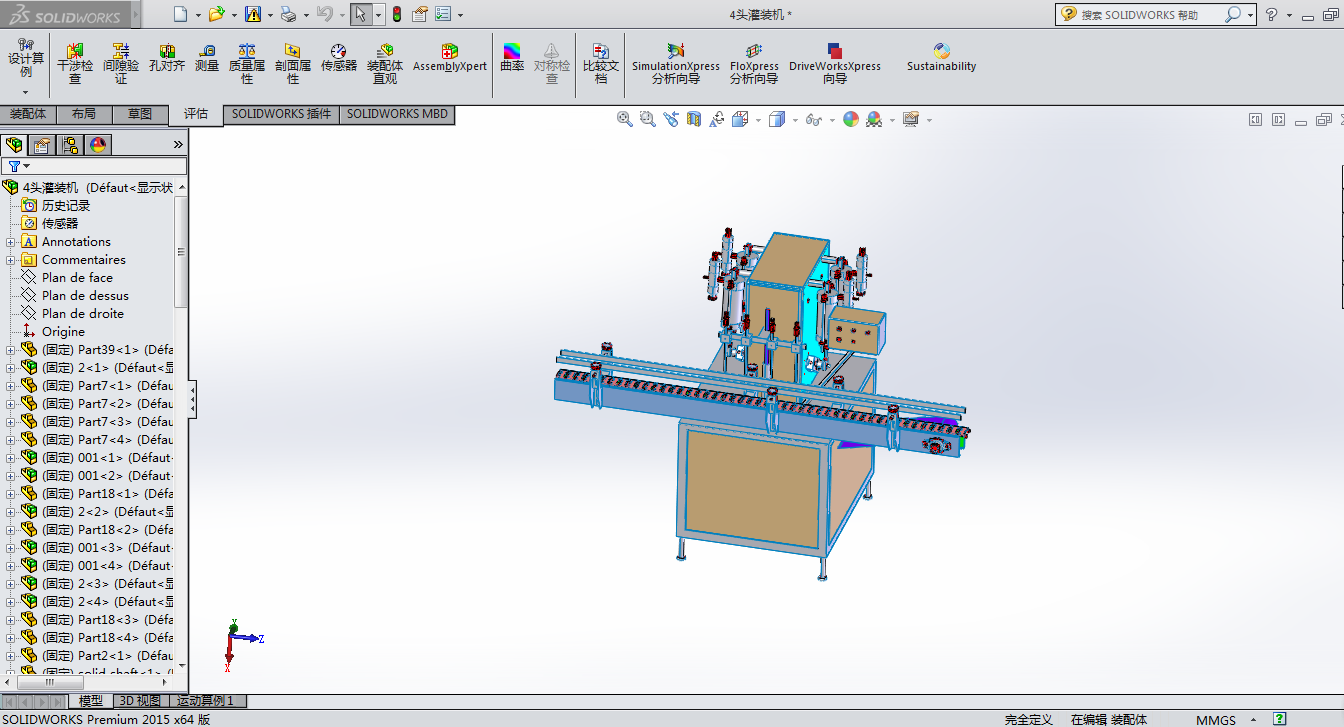Run the 干涉检查 interference check tool
This screenshot has height=727, width=1344.
coord(75,60)
